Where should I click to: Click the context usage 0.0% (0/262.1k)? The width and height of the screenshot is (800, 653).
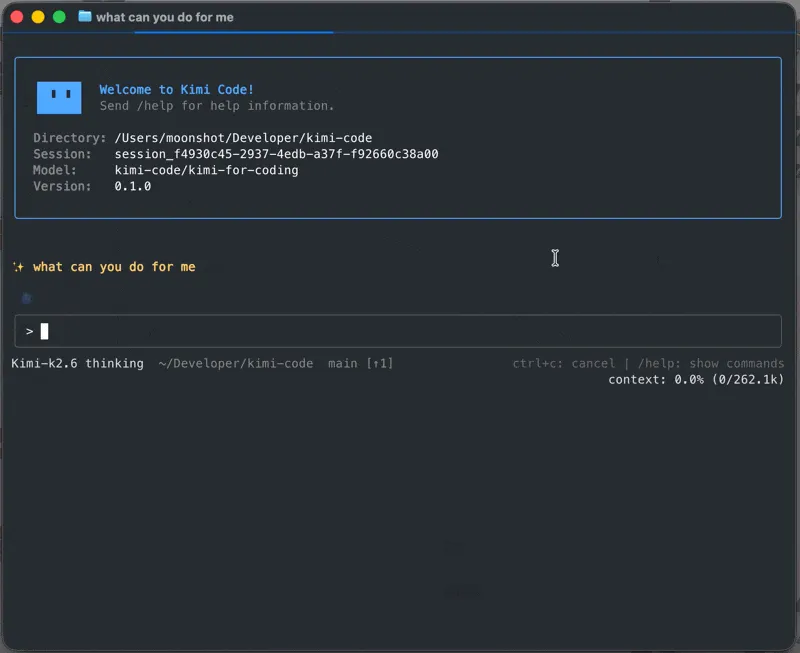click(696, 380)
